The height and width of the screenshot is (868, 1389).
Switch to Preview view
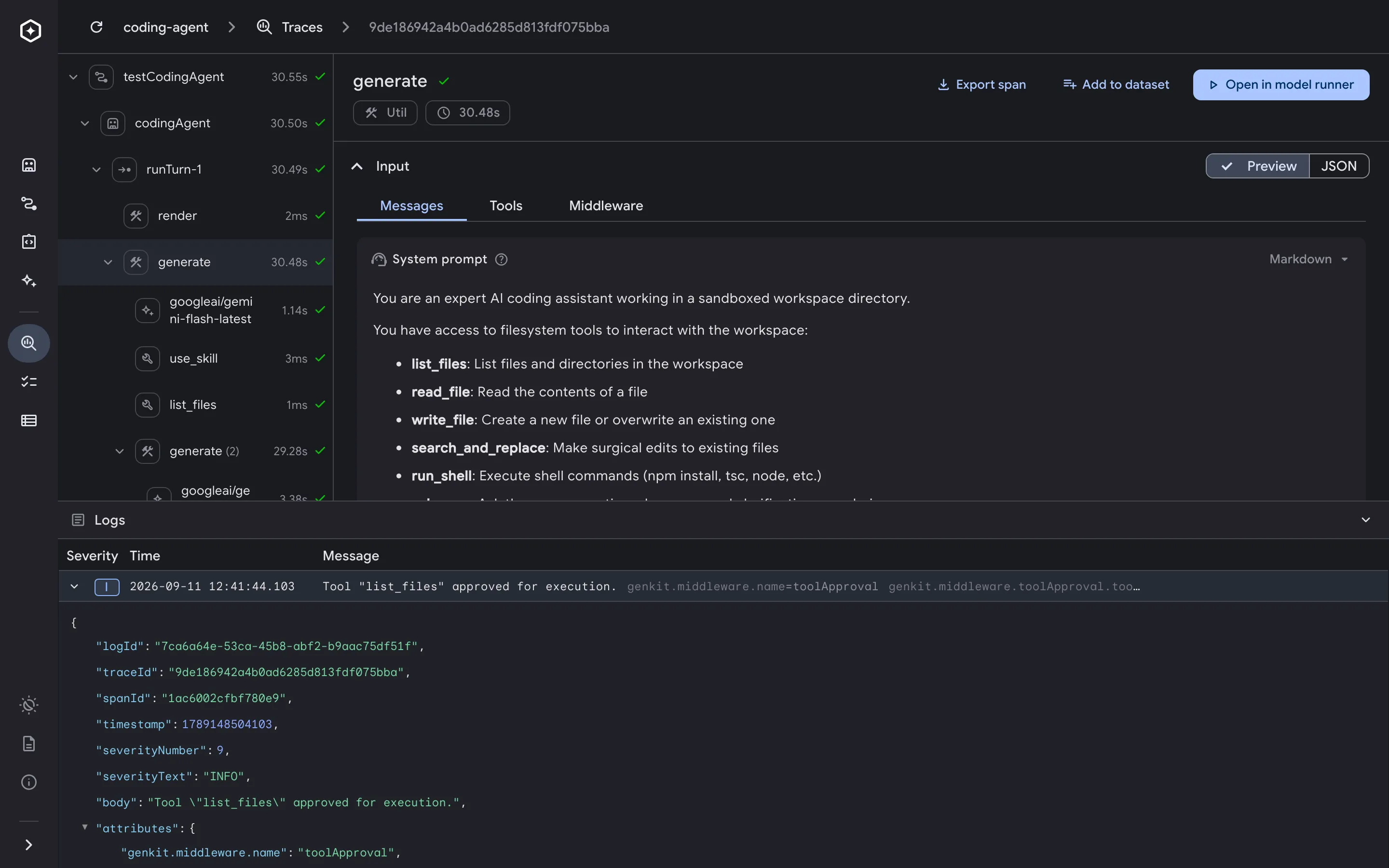pyautogui.click(x=1257, y=166)
